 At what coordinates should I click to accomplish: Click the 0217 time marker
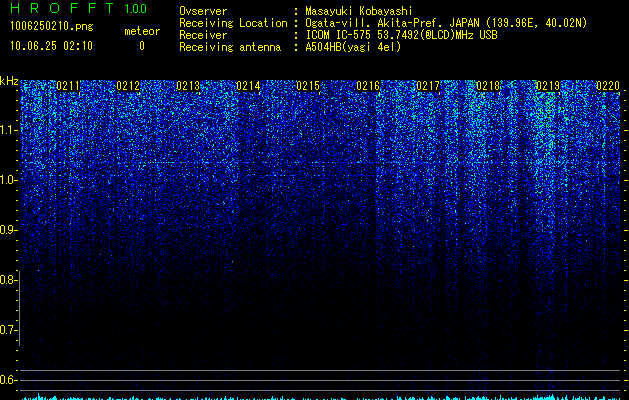428,85
